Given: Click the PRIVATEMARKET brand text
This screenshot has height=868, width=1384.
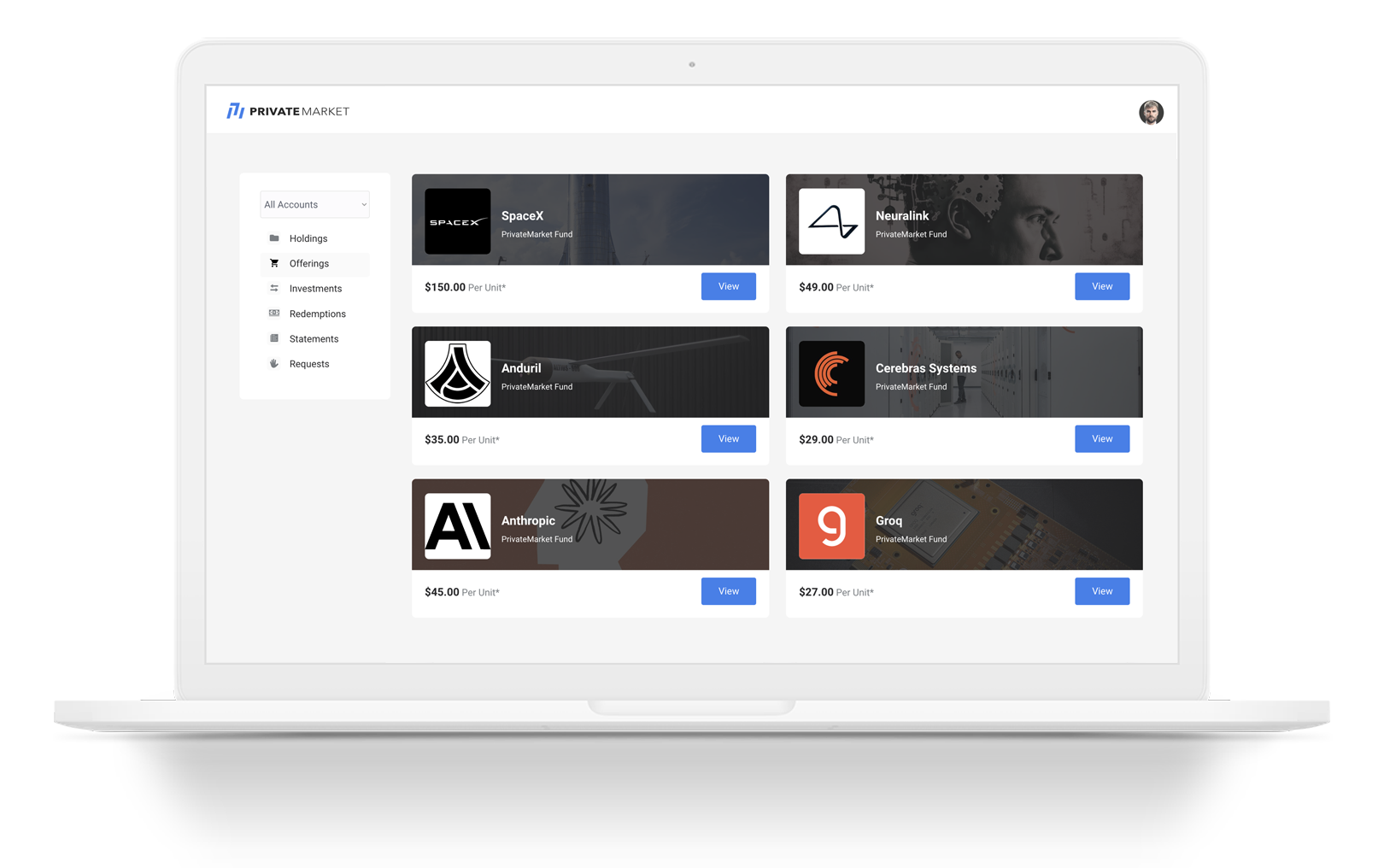Looking at the screenshot, I should click(299, 111).
